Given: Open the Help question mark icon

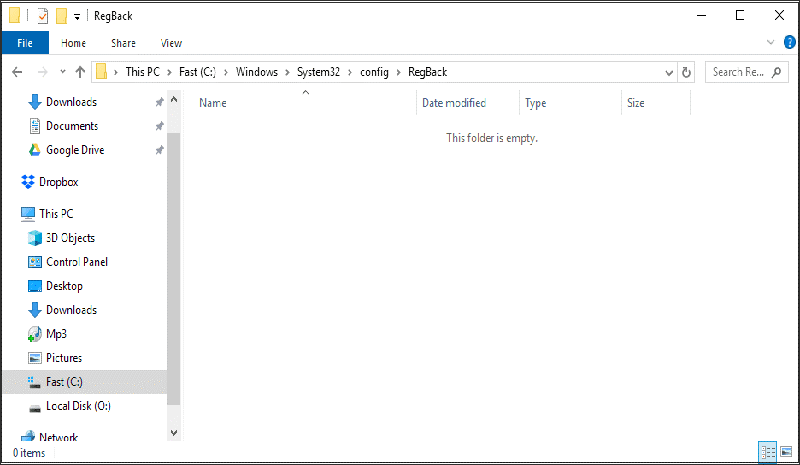Looking at the screenshot, I should [x=786, y=43].
